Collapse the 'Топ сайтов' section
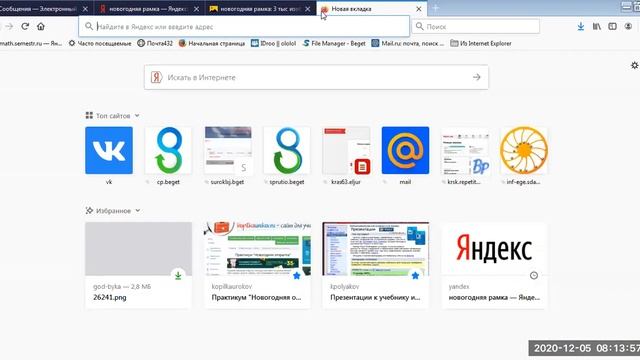 point(137,116)
